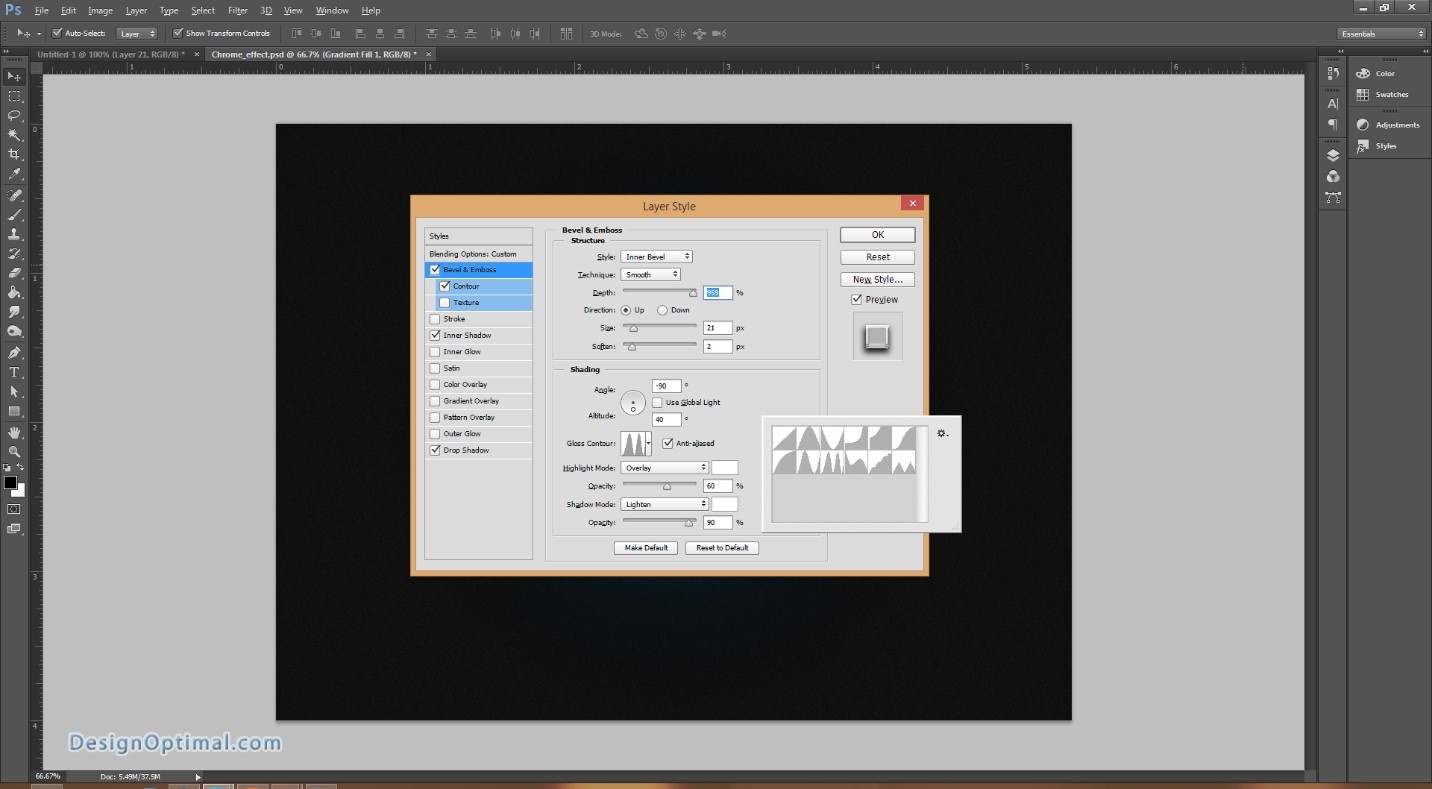Open the Auto-Select Layer dropdown

coord(137,33)
